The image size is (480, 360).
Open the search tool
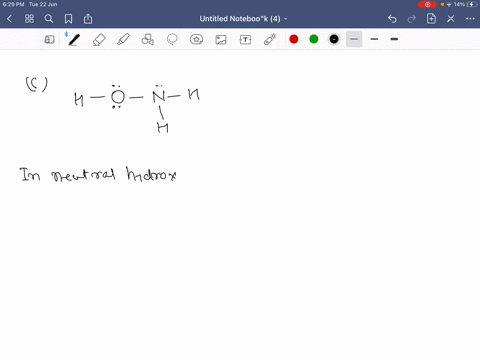(49, 19)
